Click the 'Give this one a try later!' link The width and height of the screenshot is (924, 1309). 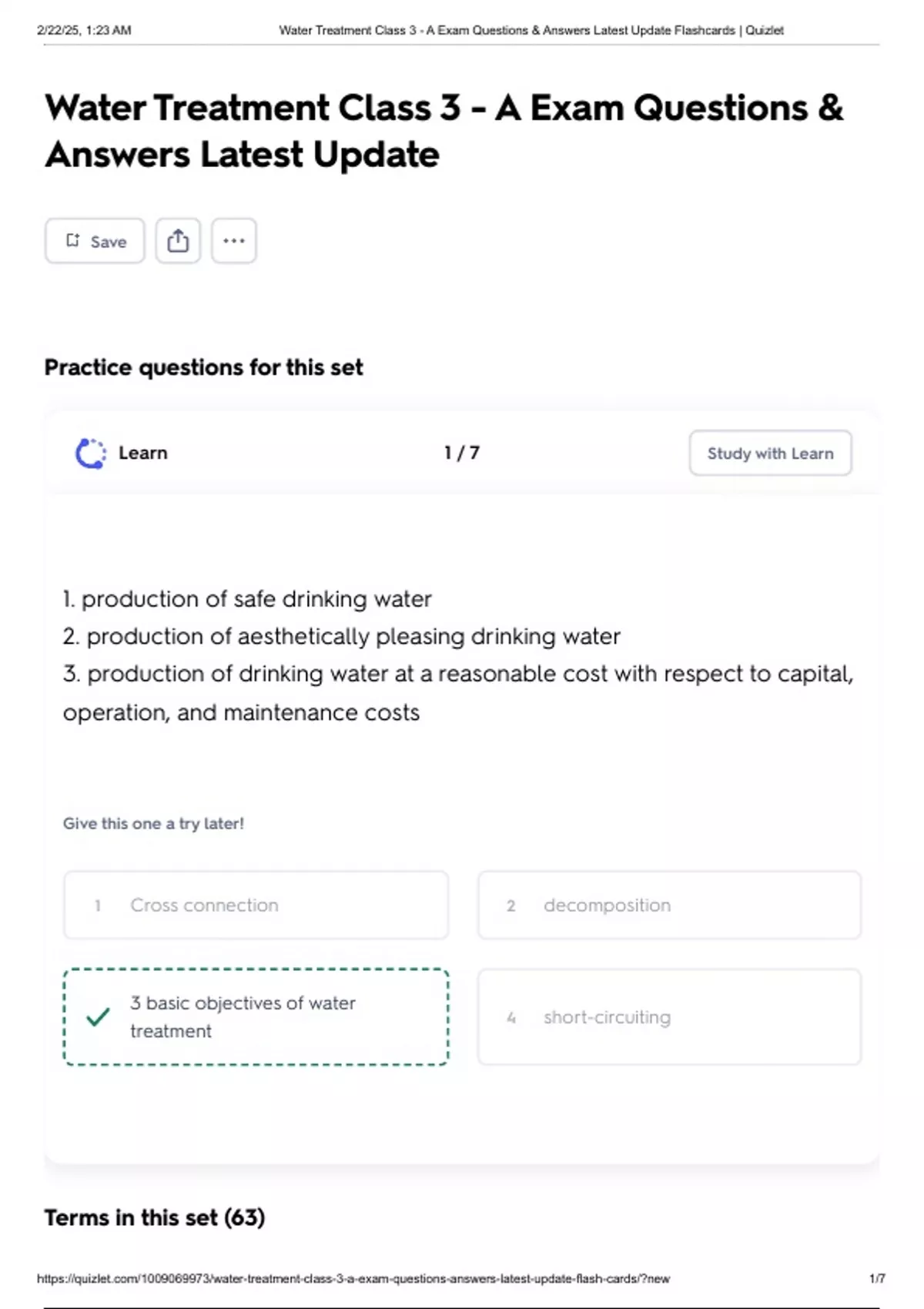pyautogui.click(x=154, y=823)
